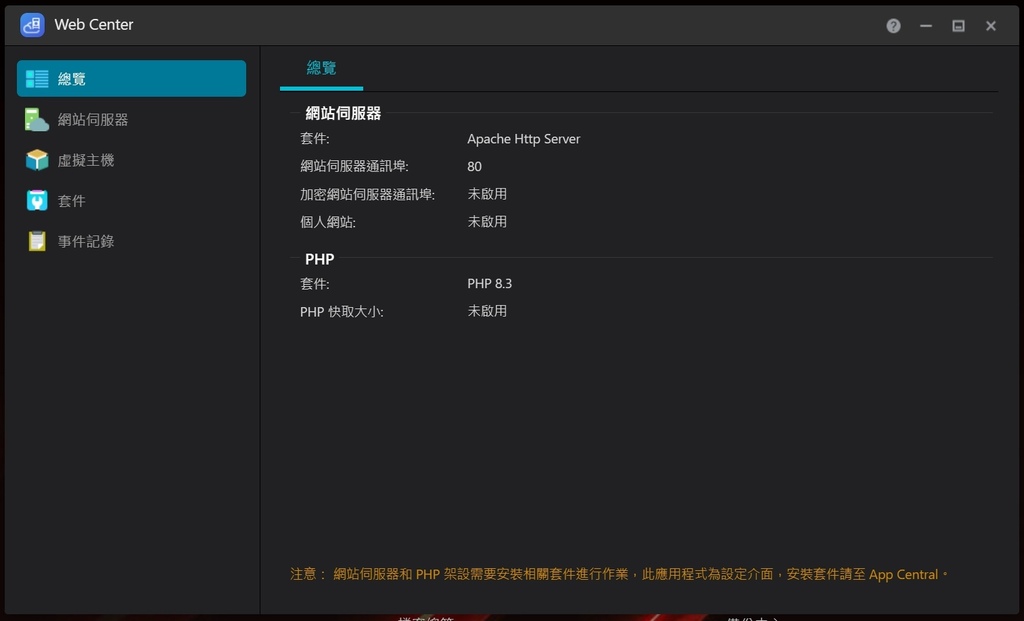Maximize the Web Center window
Screen dimensions: 1024x621
point(958,25)
